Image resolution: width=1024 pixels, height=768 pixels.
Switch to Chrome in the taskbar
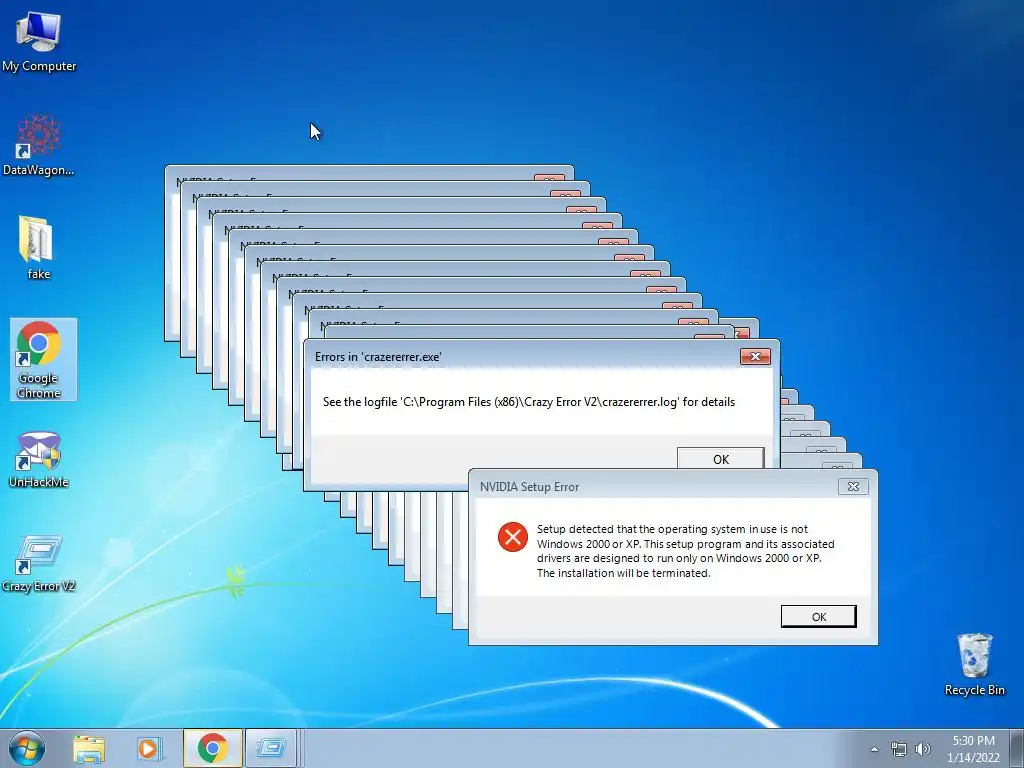tap(212, 748)
